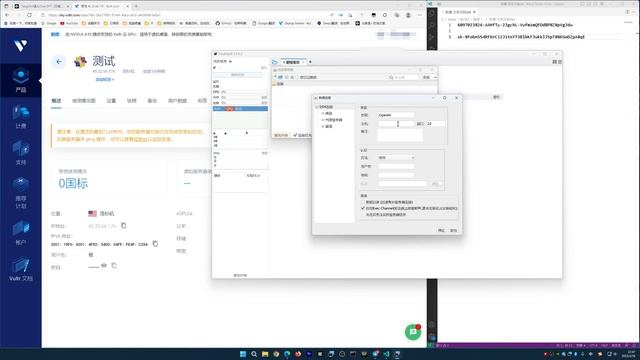The image size is (640, 360).
Task: Toggle the checkbox at connection manager bottom bar
Action: click(295, 135)
